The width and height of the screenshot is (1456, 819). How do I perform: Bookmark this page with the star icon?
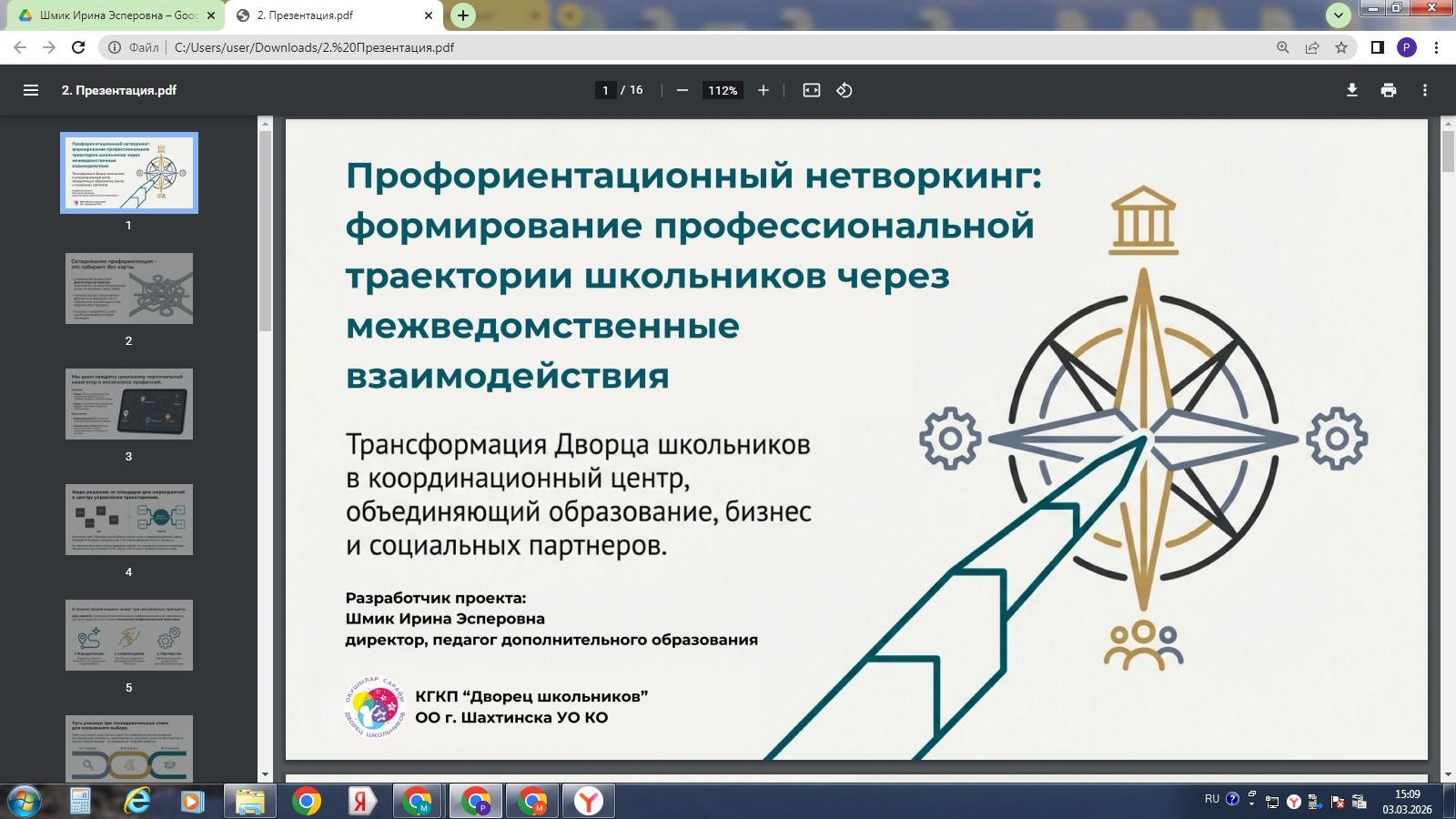(1341, 47)
